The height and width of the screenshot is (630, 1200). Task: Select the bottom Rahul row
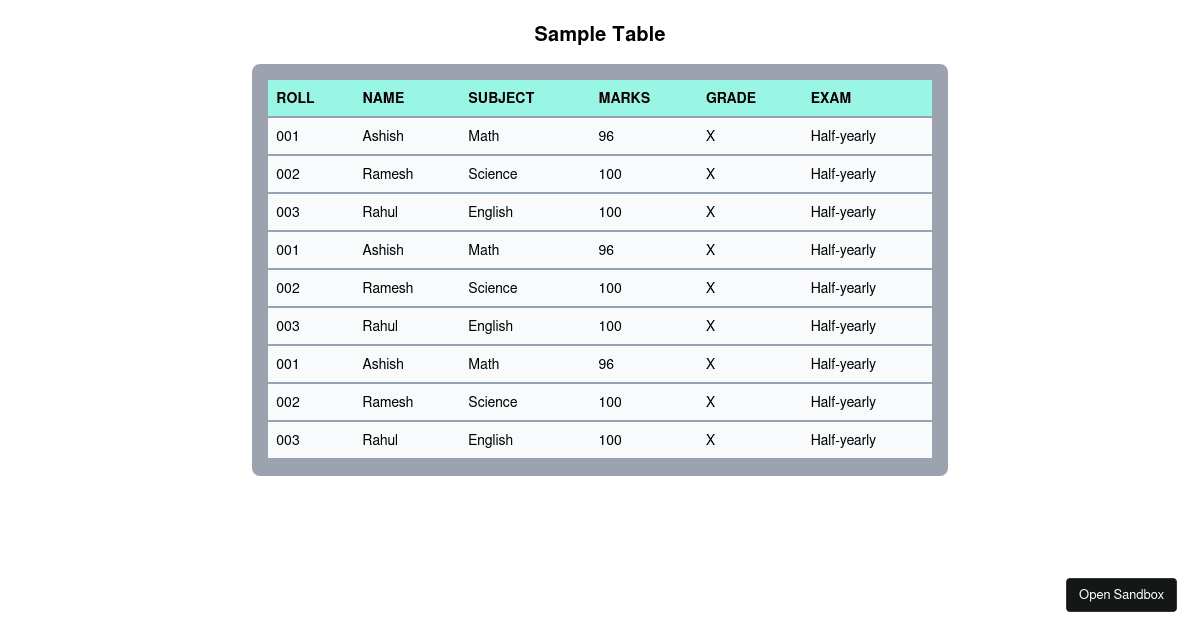(x=380, y=440)
